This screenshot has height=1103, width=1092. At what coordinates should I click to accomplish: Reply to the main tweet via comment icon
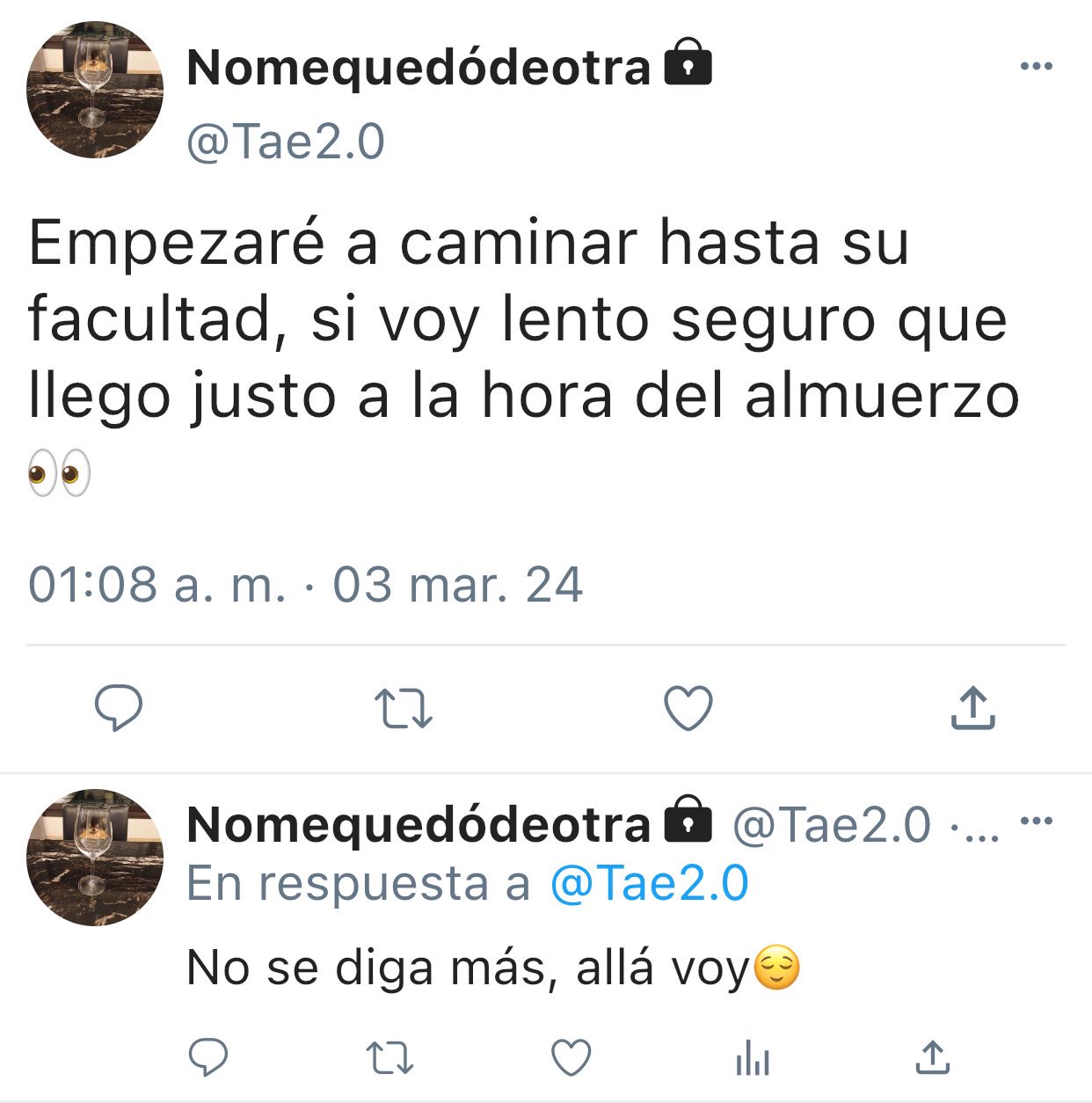click(119, 709)
